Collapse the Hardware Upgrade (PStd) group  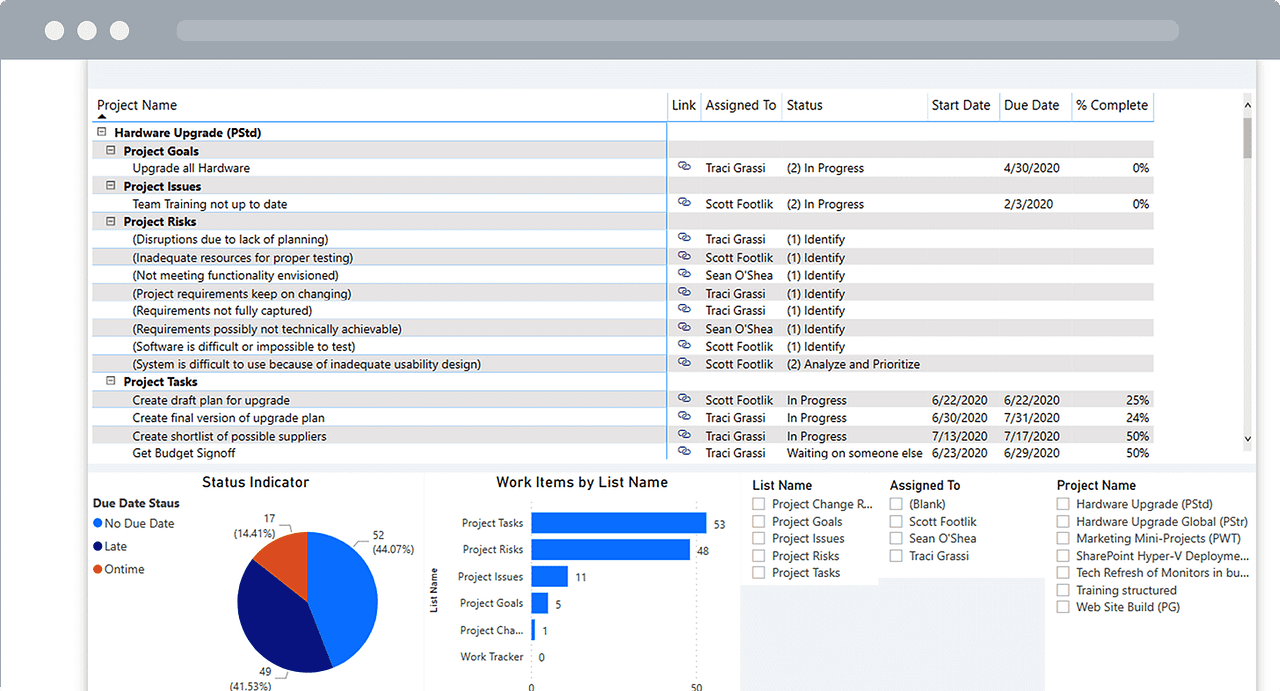(101, 132)
